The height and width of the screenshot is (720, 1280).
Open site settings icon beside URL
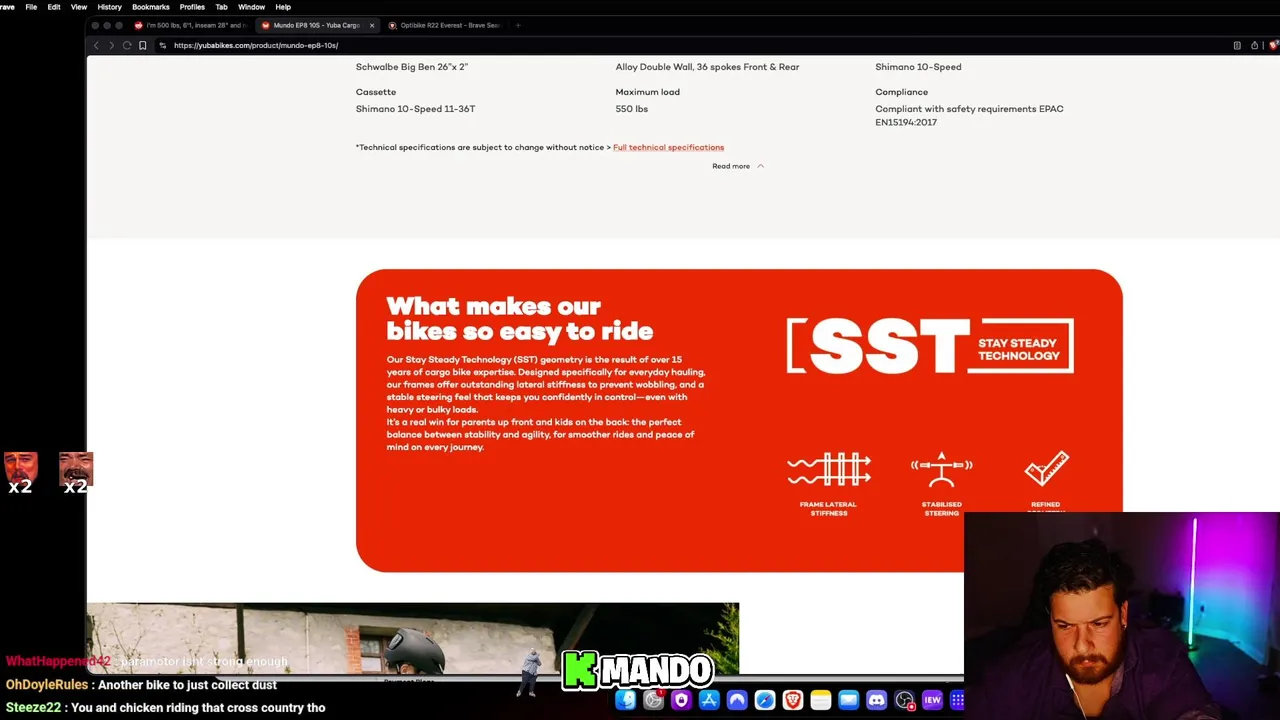coord(163,45)
